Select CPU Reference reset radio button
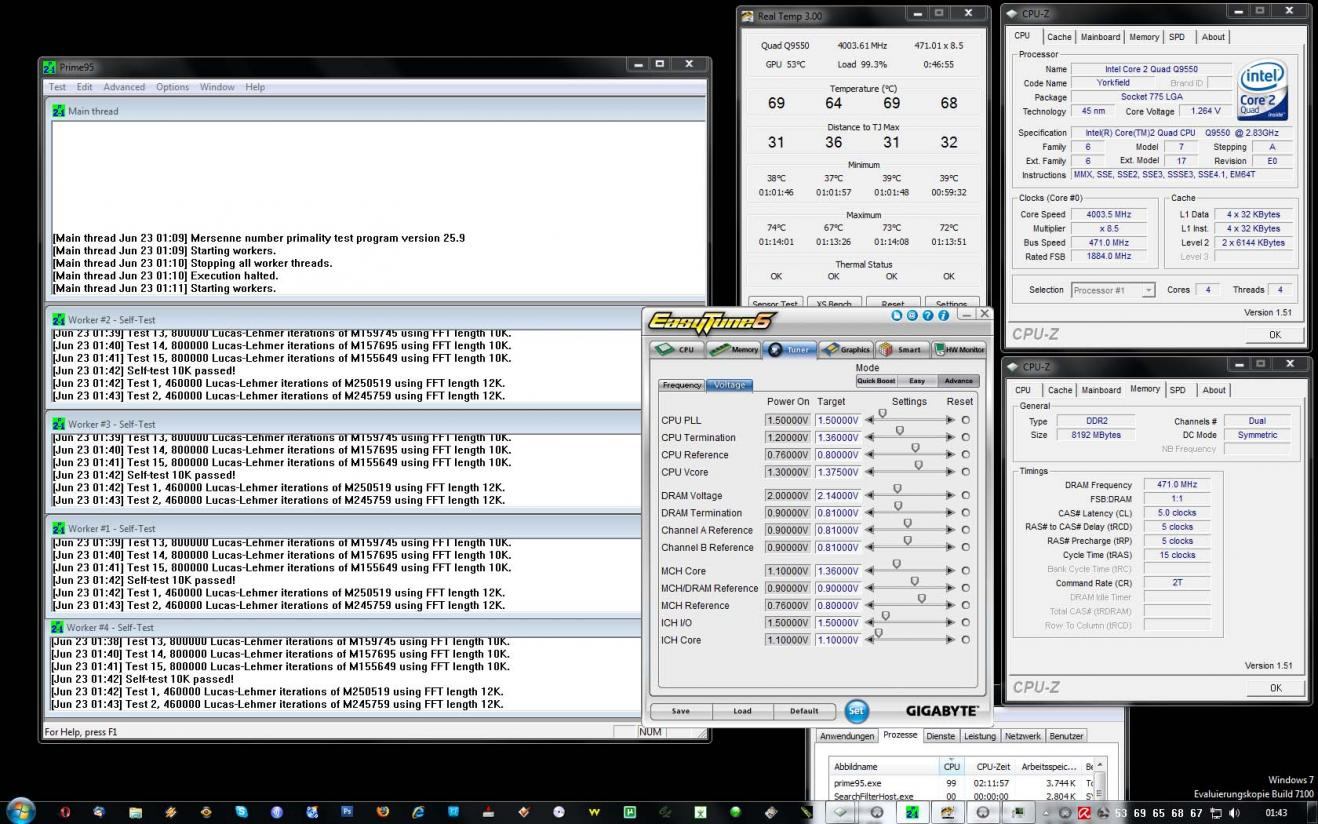This screenshot has width=1318, height=824. (x=965, y=455)
